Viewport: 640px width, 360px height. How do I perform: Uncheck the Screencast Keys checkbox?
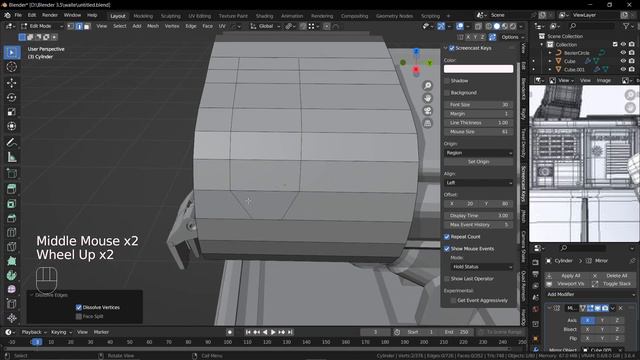(452, 48)
